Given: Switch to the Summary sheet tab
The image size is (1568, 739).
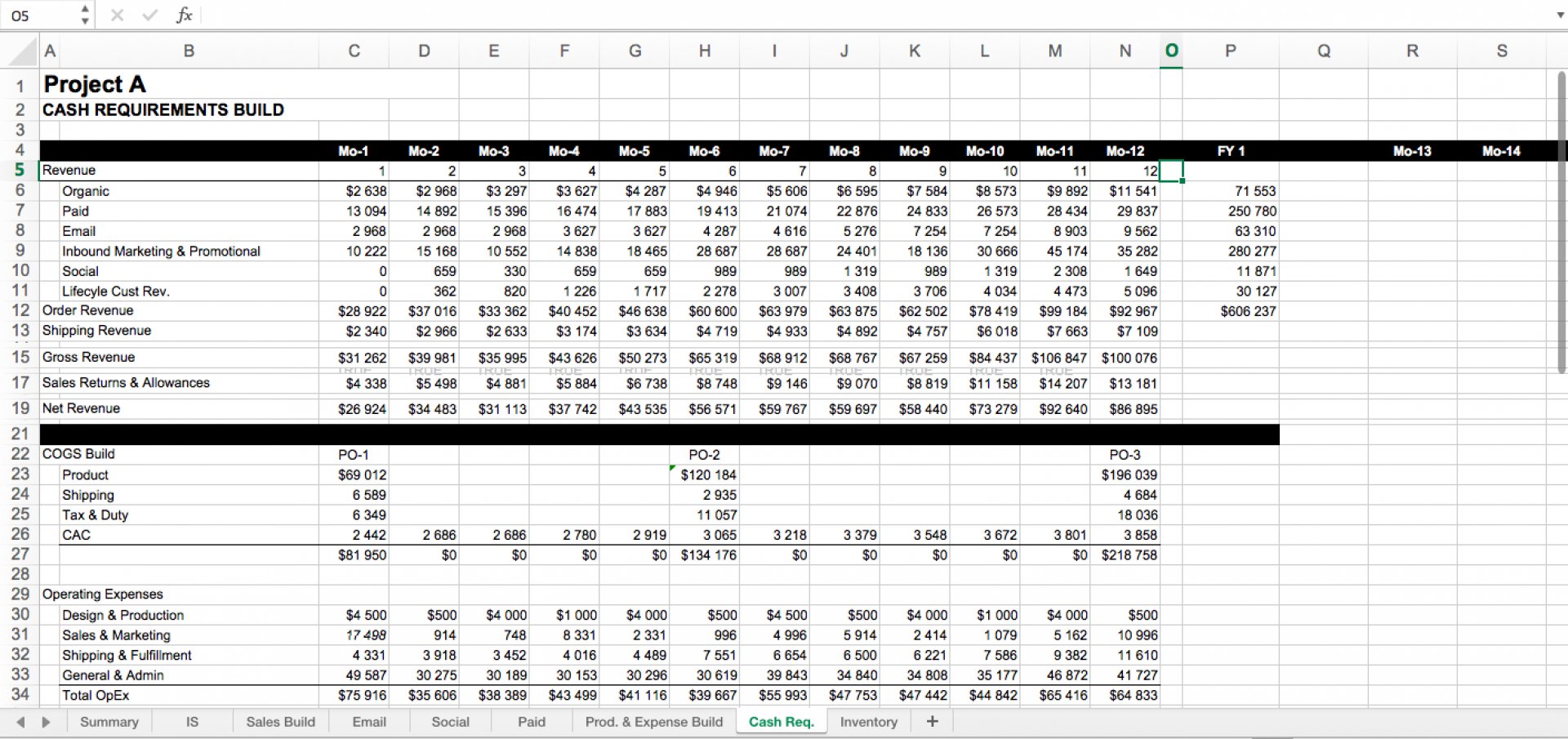Looking at the screenshot, I should point(109,722).
